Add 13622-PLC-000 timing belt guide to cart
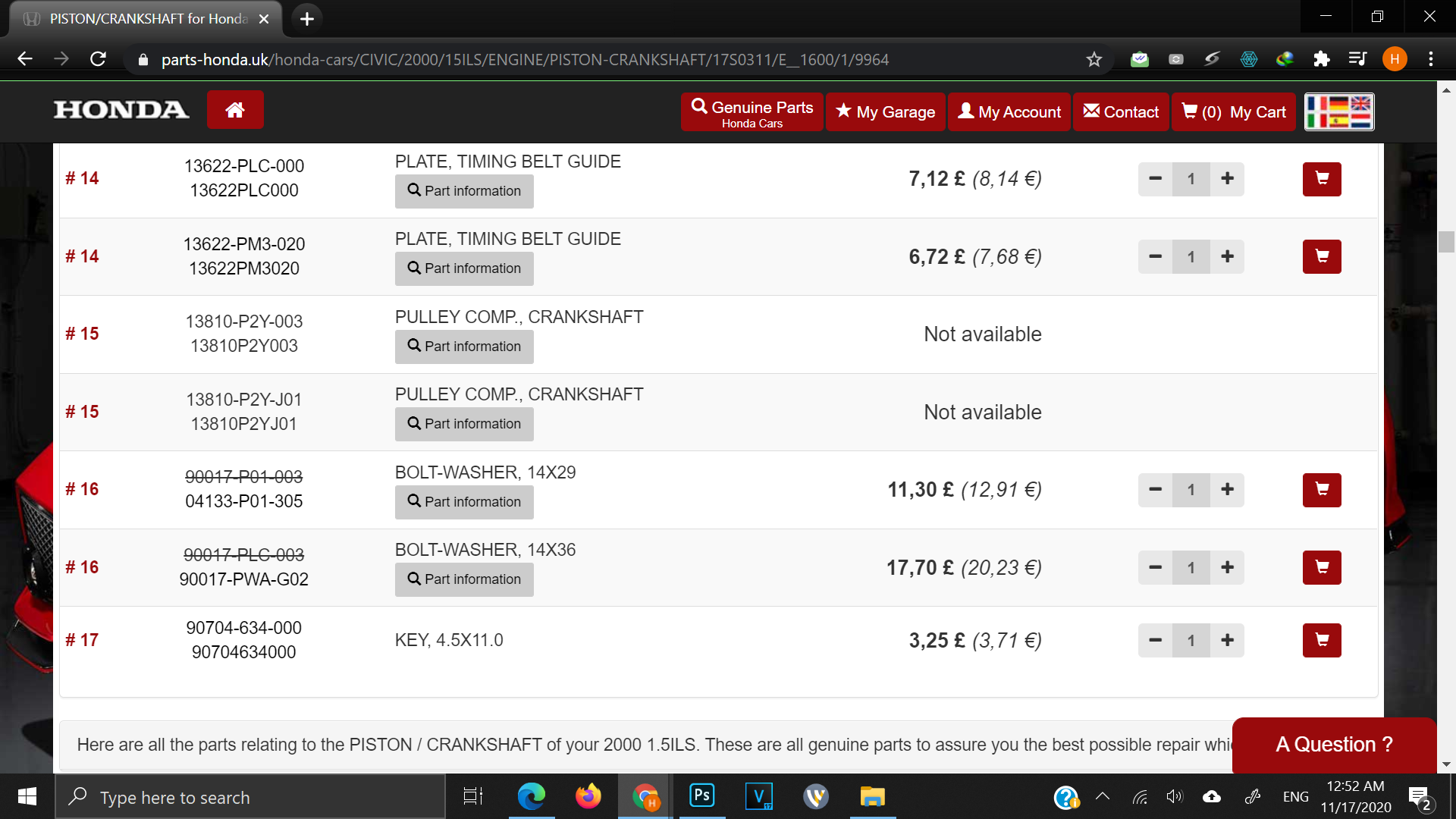The image size is (1456, 819). tap(1322, 179)
